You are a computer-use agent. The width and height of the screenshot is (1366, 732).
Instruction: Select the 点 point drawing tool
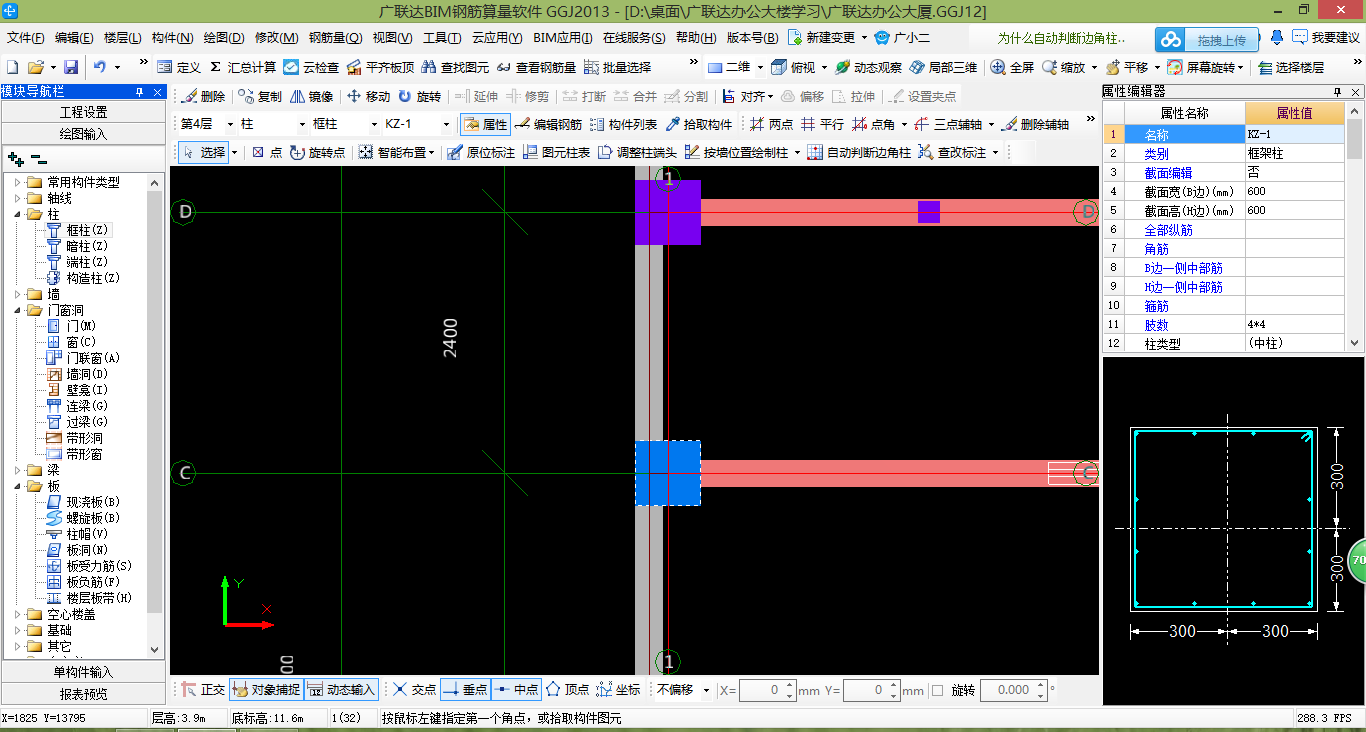266,152
